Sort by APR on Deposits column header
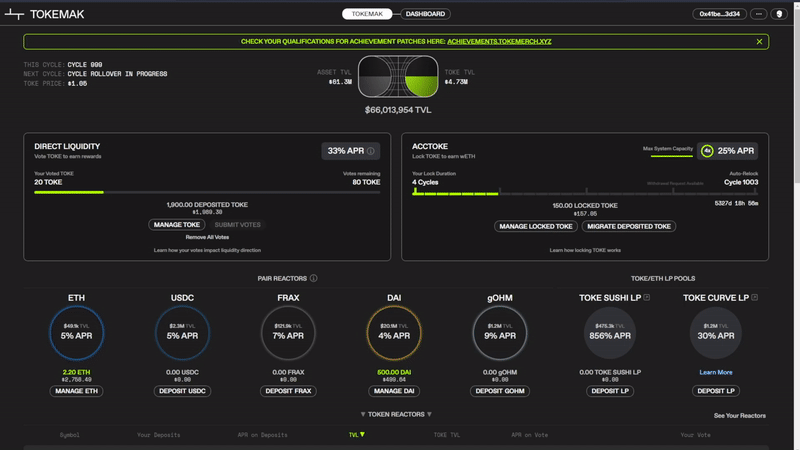This screenshot has width=800, height=450. coord(262,435)
